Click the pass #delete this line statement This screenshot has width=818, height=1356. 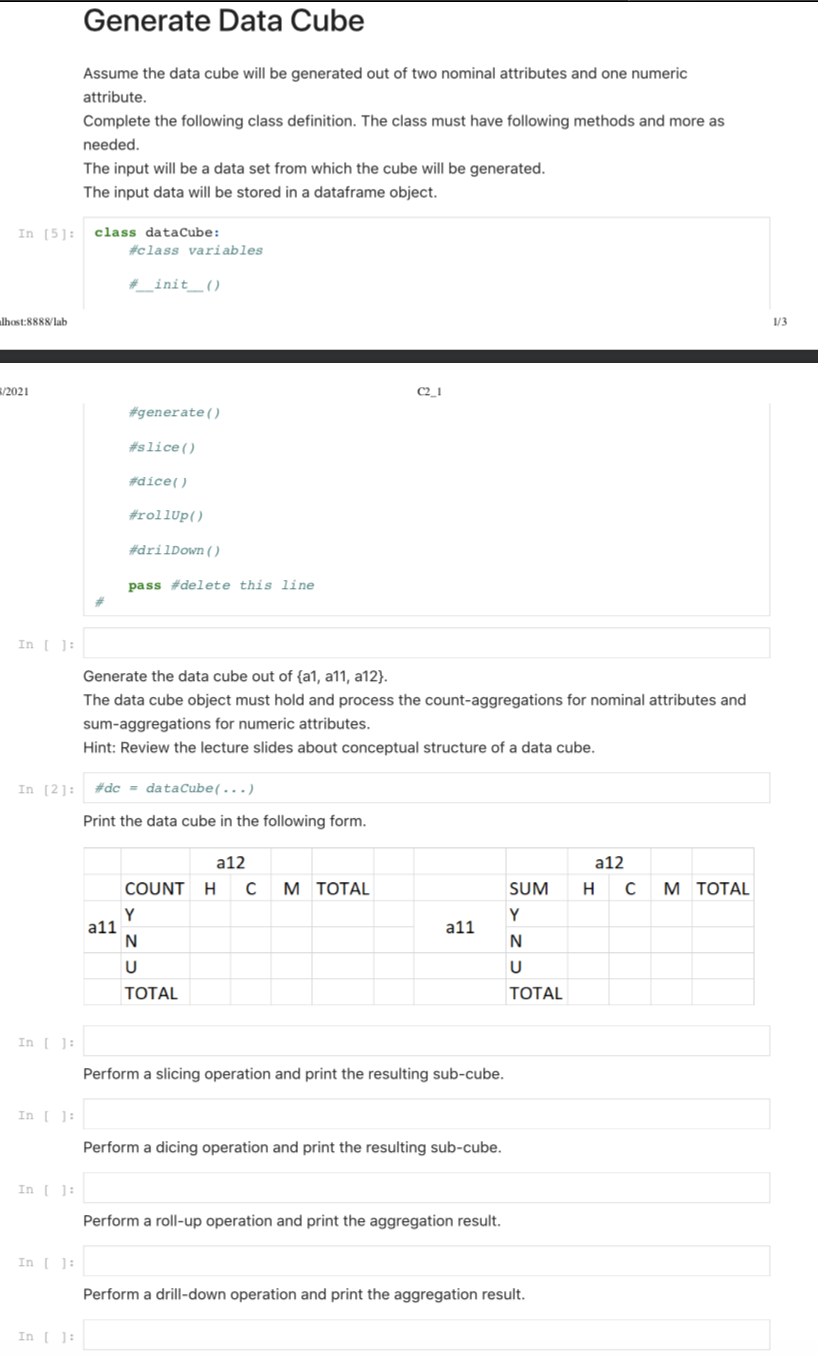(222, 584)
